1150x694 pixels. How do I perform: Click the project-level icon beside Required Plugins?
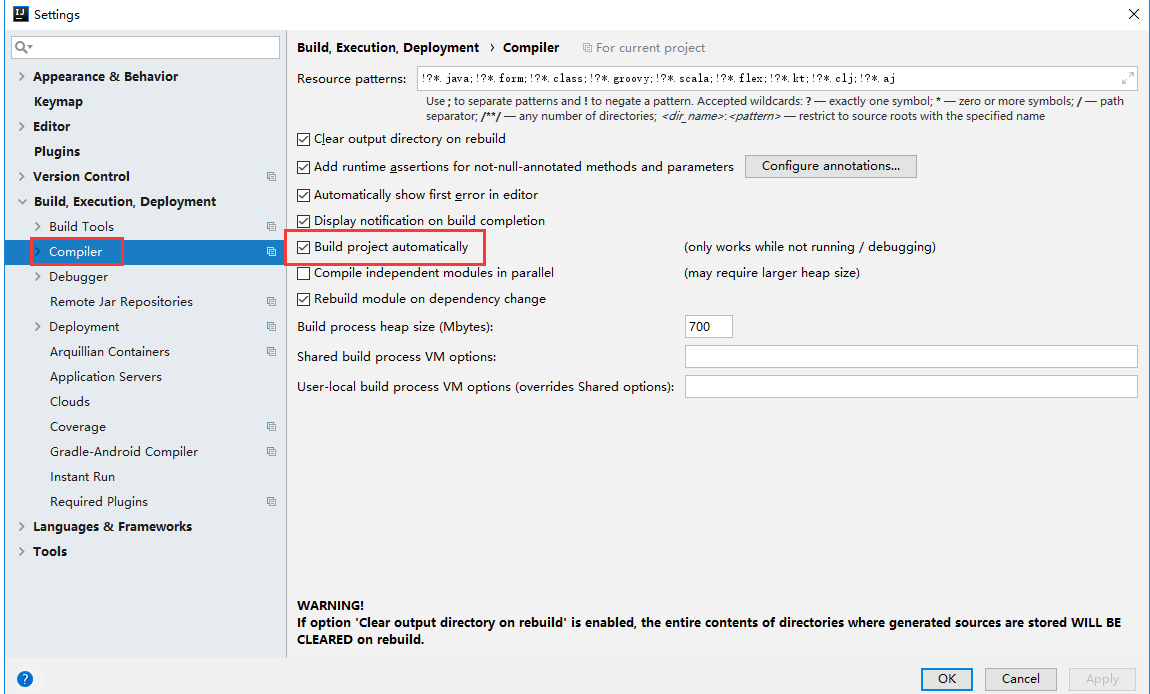tap(271, 502)
